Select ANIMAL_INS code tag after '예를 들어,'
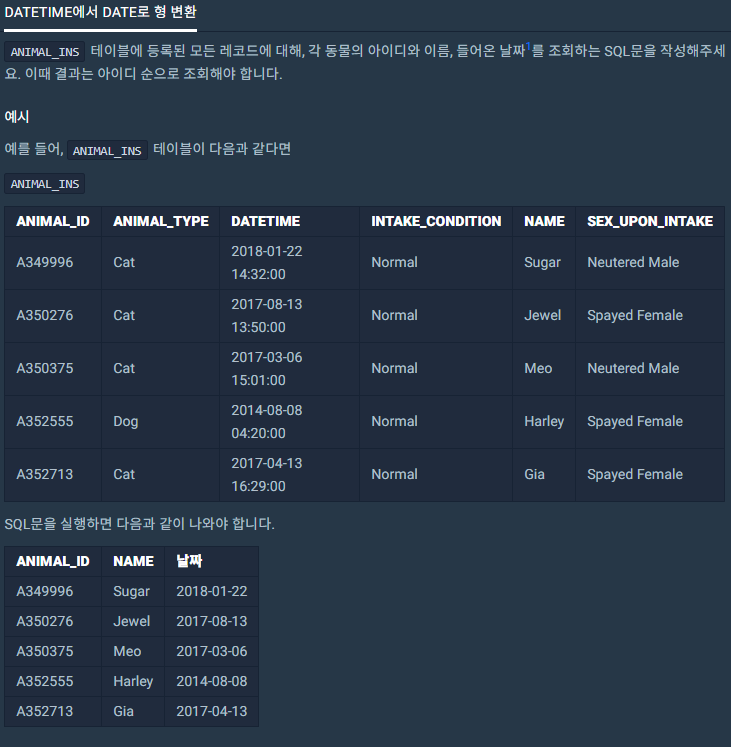 pos(107,151)
